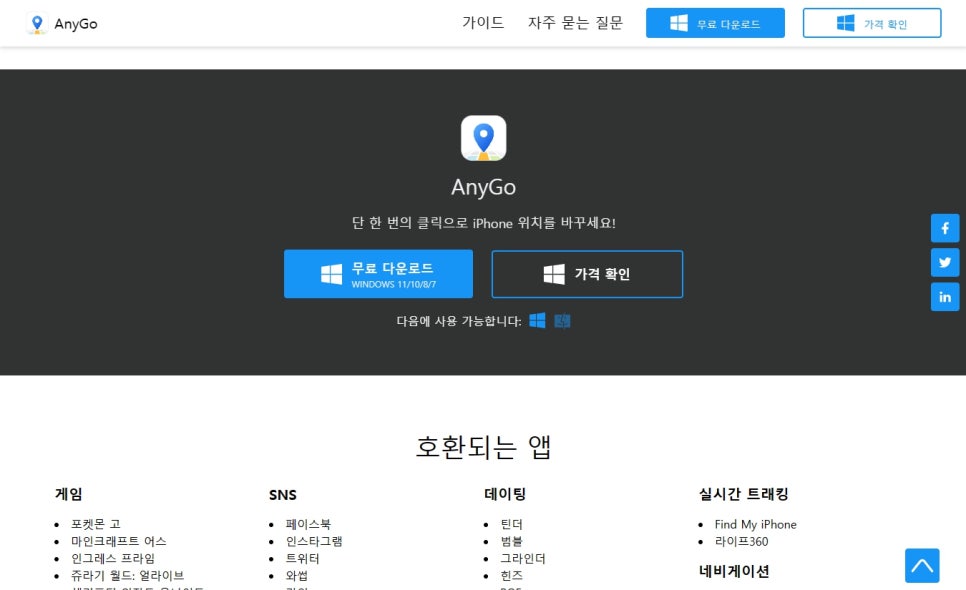The height and width of the screenshot is (590, 966).
Task: Click the 게임 category heading
Action: coord(68,494)
